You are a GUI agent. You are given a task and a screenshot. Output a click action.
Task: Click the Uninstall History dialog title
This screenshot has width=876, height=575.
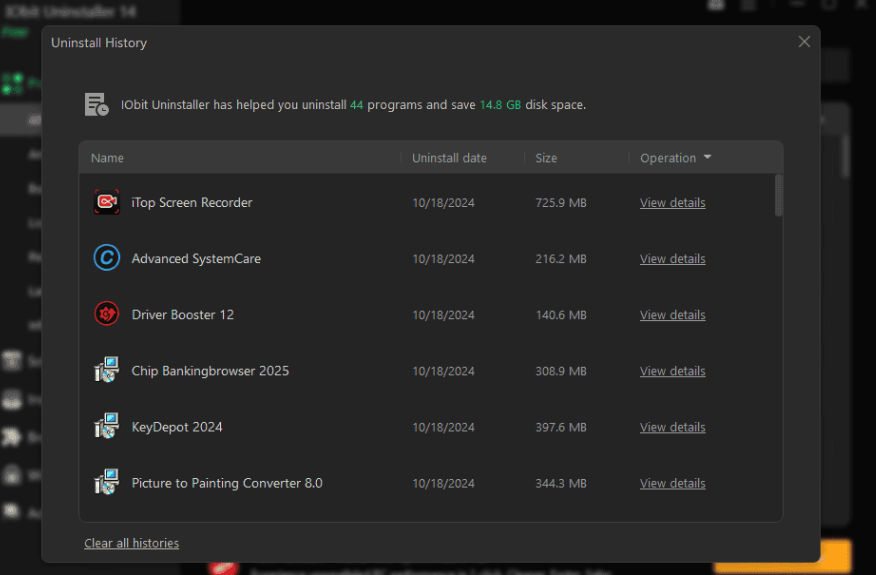(99, 43)
